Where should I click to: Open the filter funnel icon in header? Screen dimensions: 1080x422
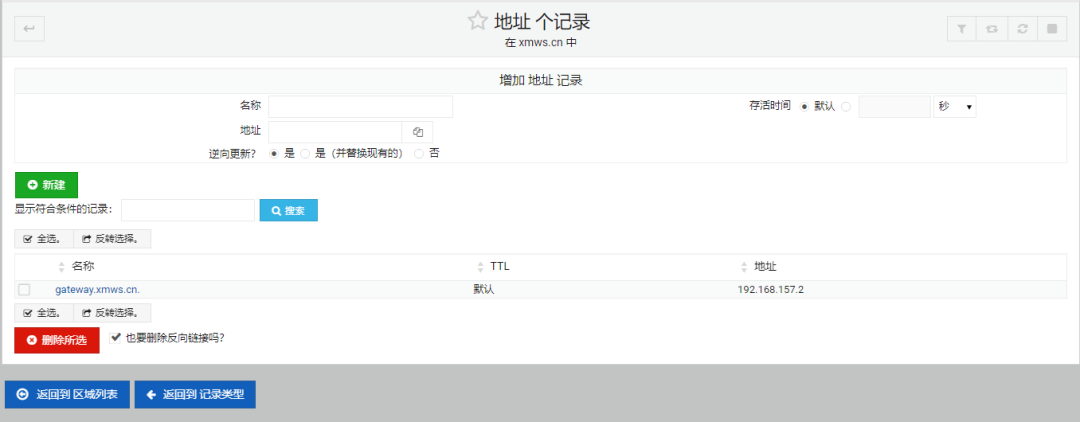pyautogui.click(x=962, y=29)
